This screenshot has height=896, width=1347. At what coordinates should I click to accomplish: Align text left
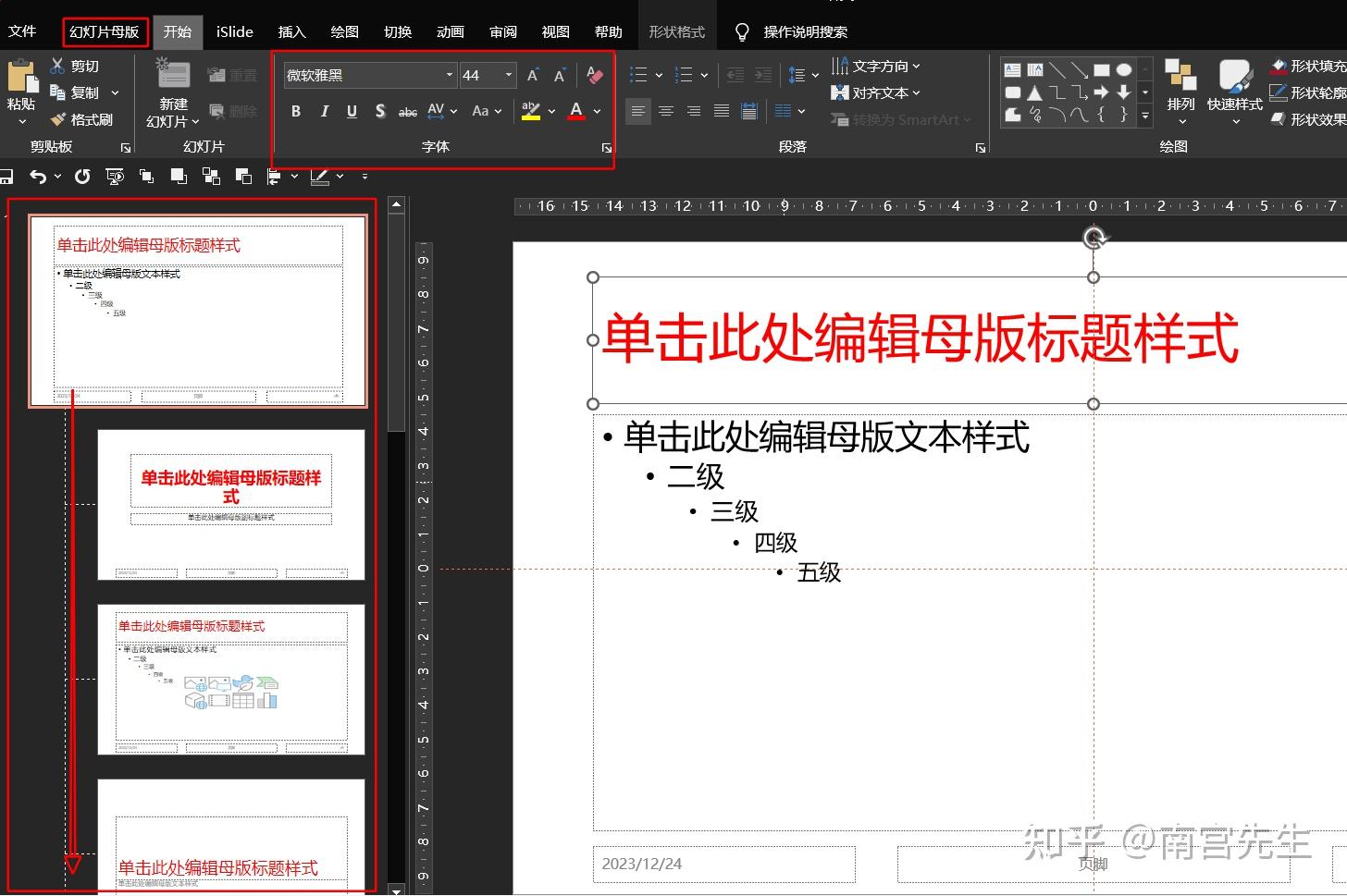[638, 111]
